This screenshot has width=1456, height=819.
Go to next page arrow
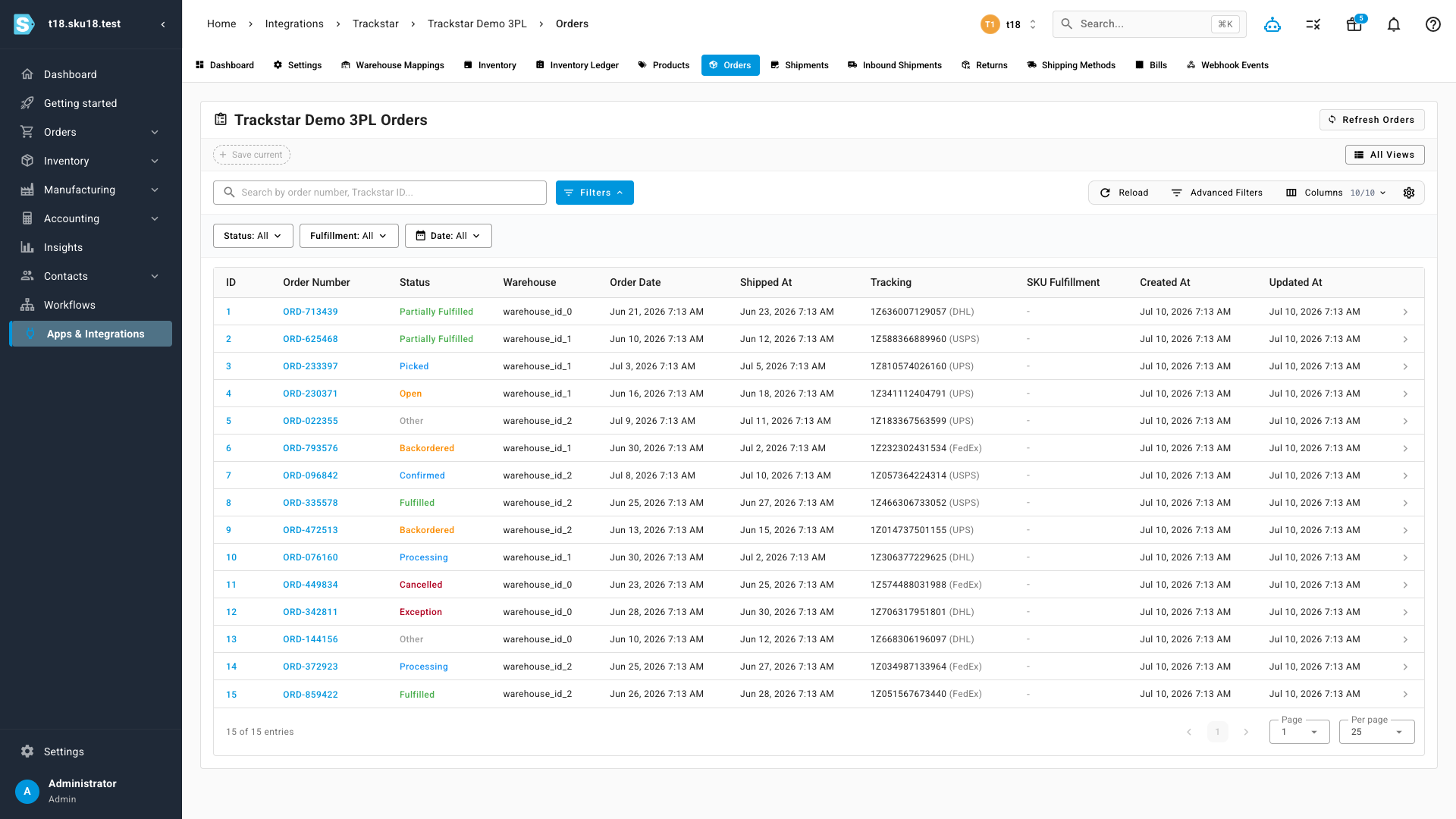1246,732
